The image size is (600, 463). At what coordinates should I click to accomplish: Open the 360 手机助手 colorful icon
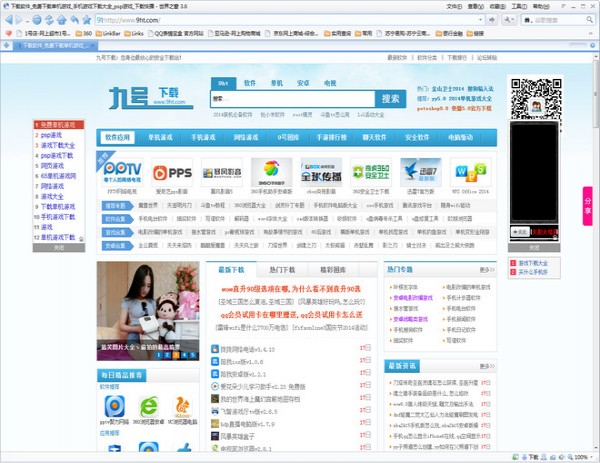272,172
